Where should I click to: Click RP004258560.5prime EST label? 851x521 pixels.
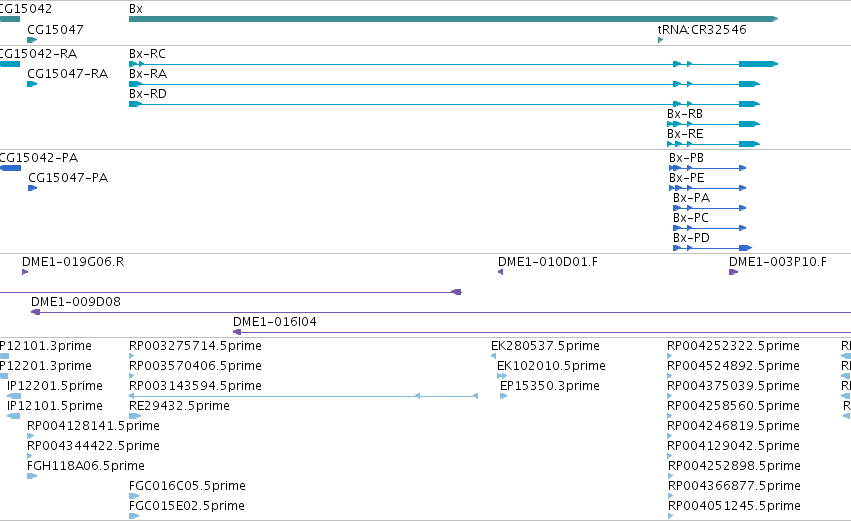click(x=733, y=406)
